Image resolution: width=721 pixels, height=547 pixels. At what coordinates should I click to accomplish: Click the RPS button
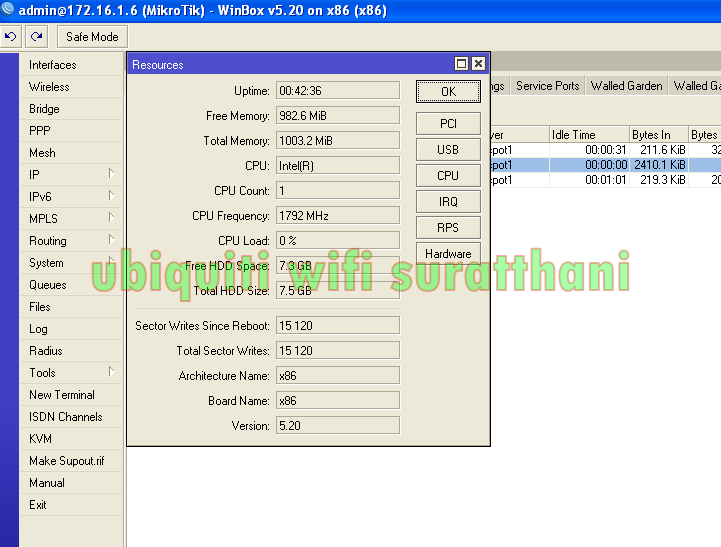448,228
